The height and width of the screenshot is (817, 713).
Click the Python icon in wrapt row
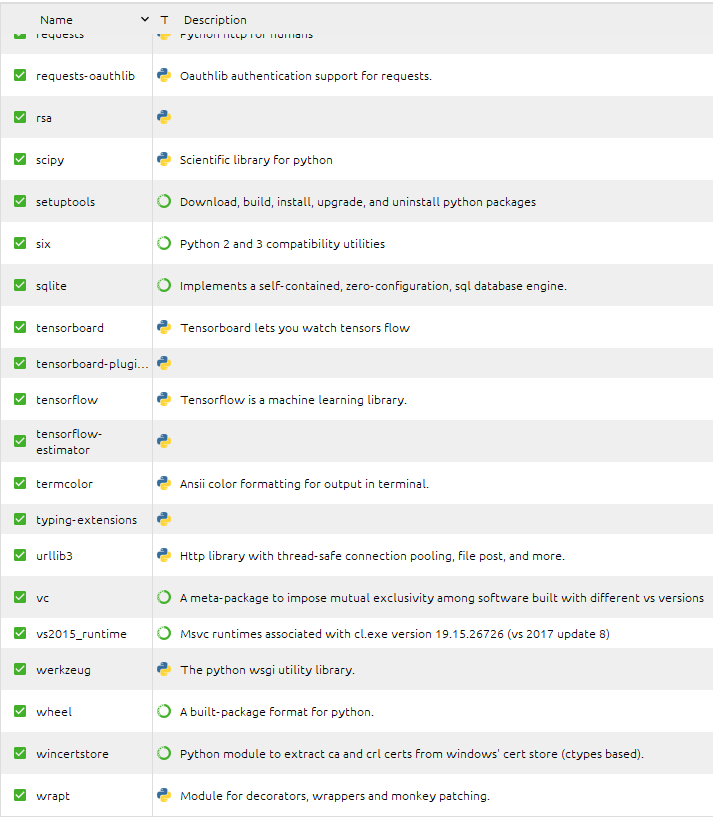tap(164, 795)
